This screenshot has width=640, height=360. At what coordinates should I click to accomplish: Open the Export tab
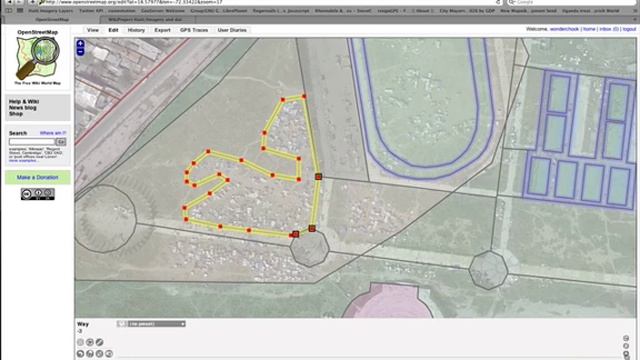162,30
